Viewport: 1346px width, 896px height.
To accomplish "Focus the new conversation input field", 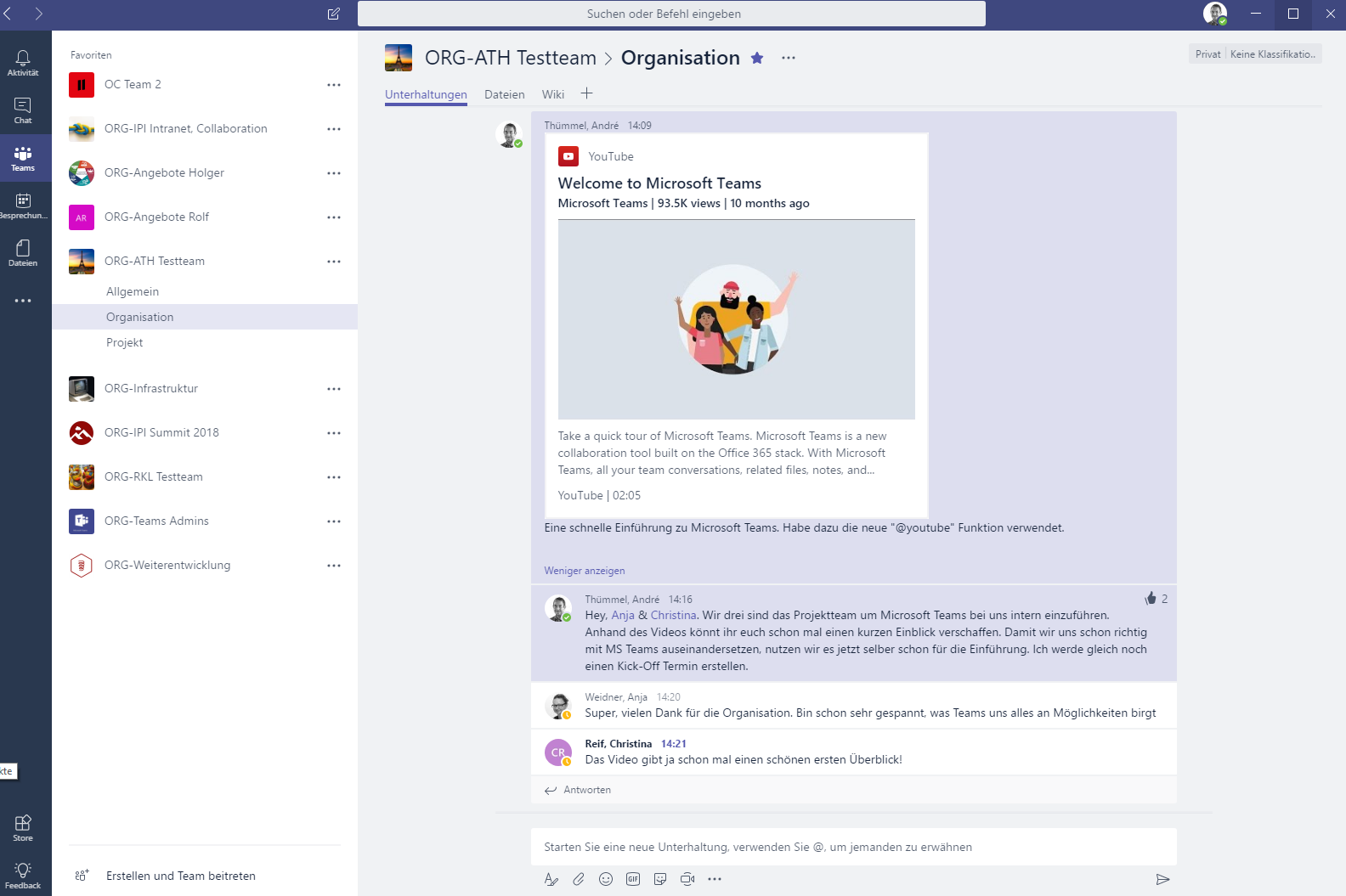I will coord(854,847).
